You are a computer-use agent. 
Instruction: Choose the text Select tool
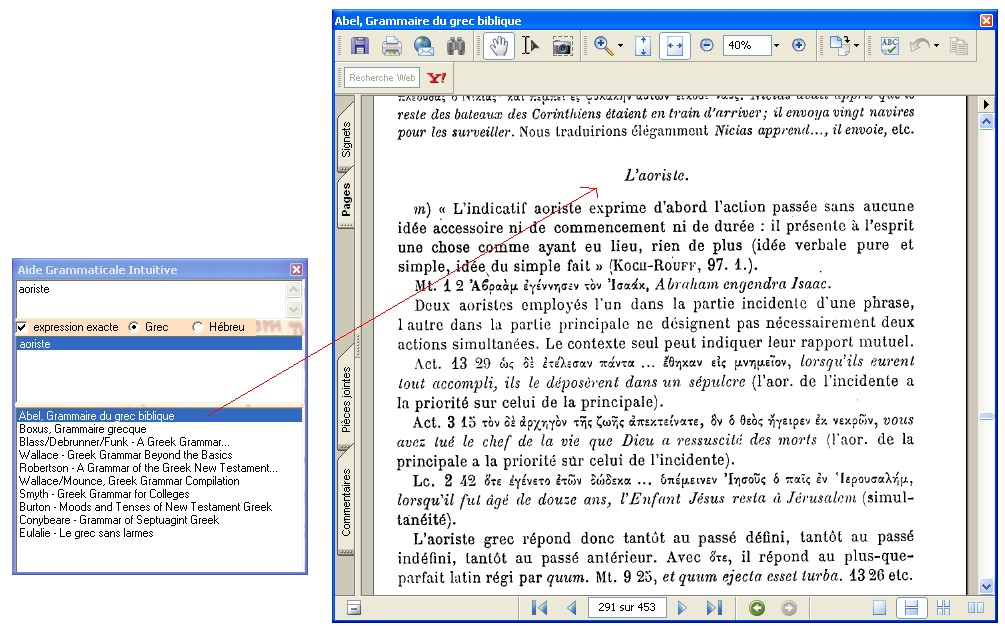pyautogui.click(x=530, y=45)
